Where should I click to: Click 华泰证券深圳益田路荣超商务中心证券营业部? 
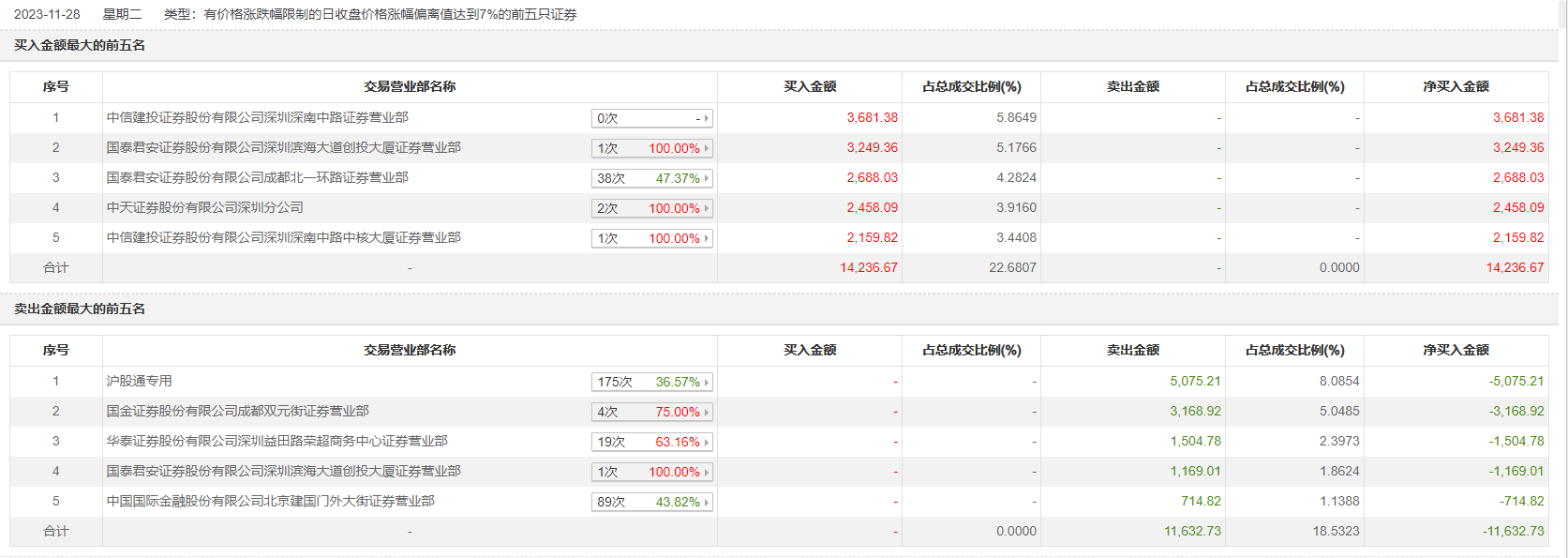pyautogui.click(x=277, y=441)
